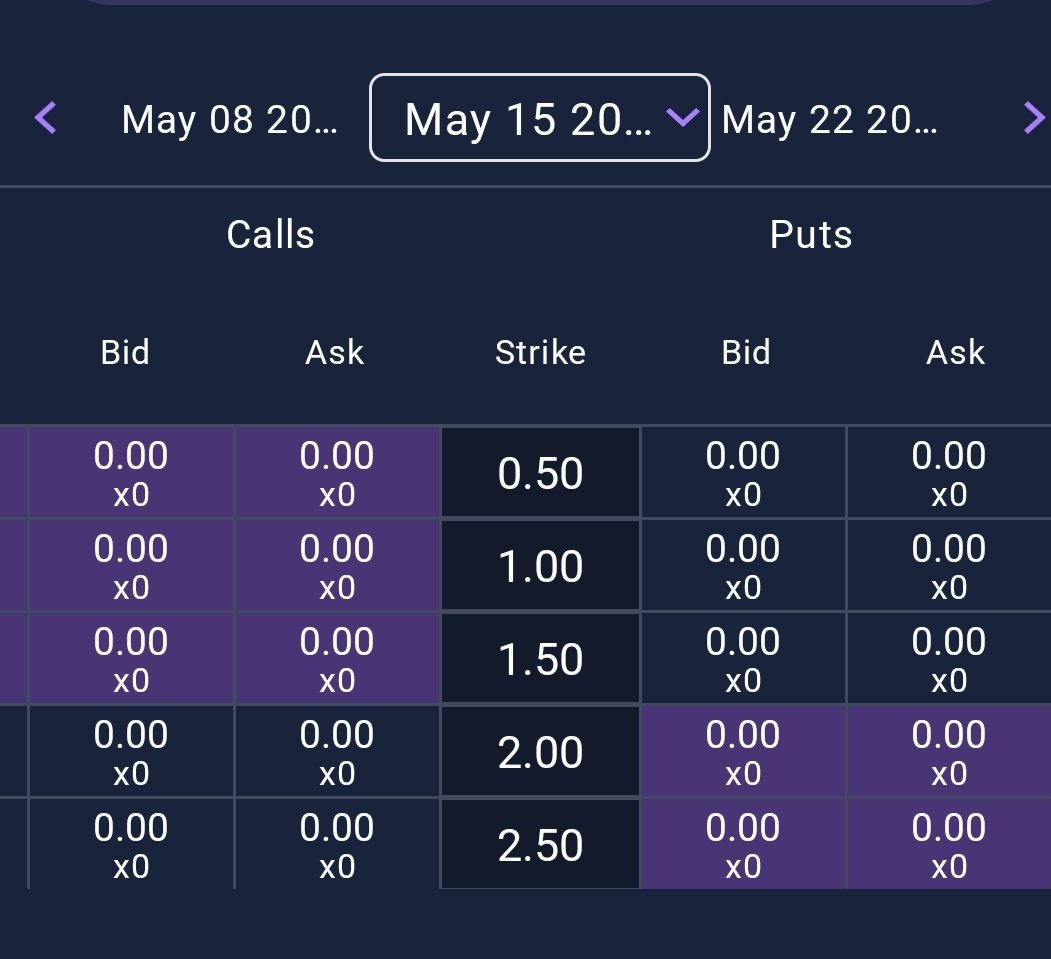Choose call ask at 1.00 strike

pyautogui.click(x=337, y=566)
